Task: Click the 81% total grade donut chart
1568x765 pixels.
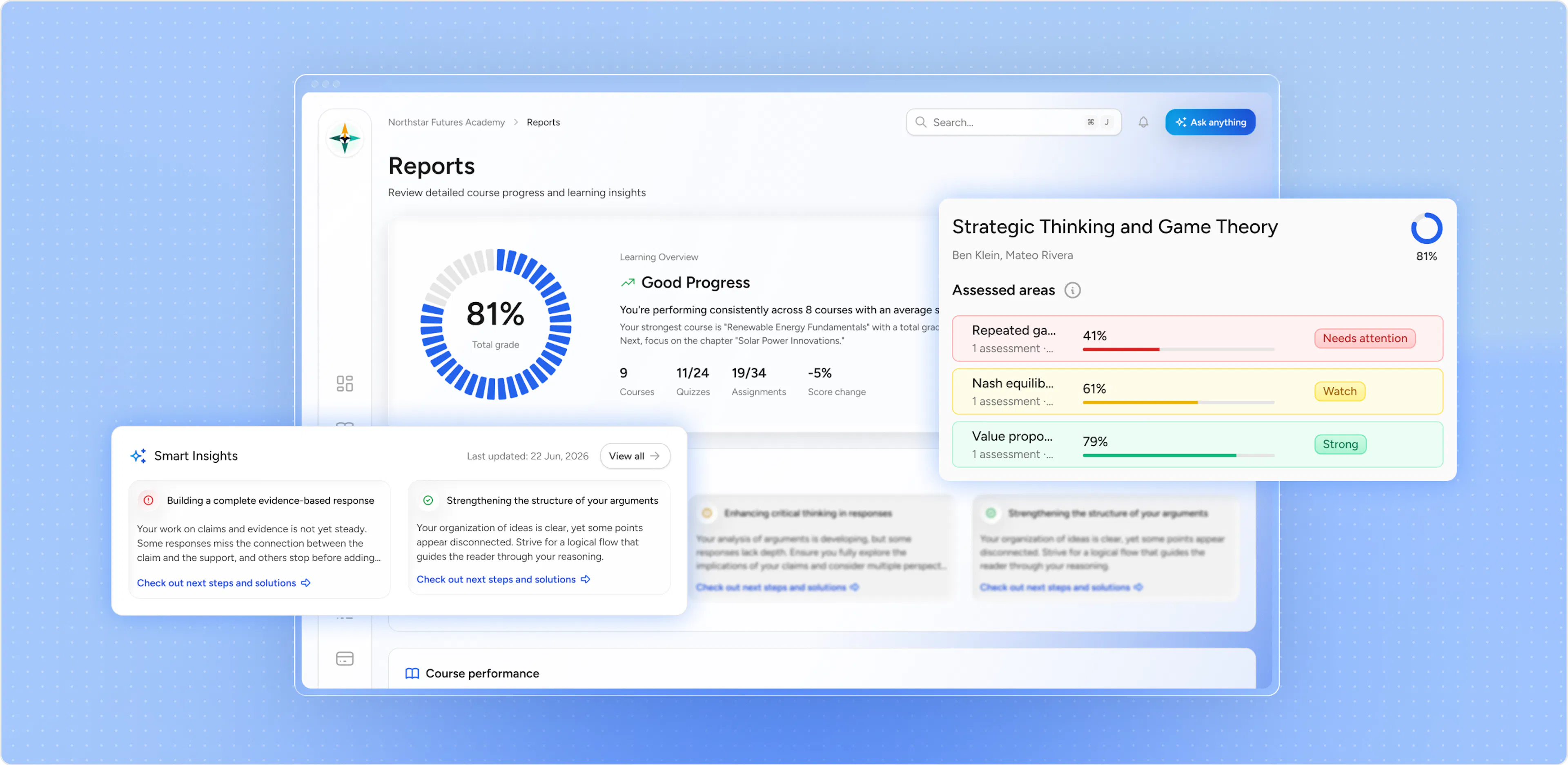Action: [x=495, y=323]
